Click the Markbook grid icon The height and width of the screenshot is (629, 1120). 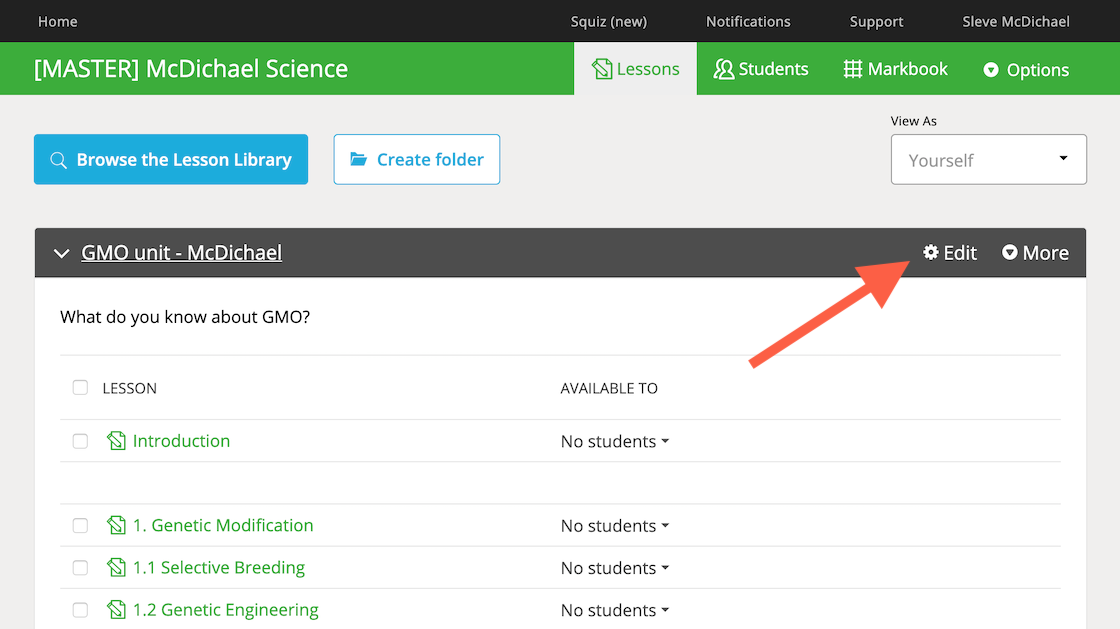point(852,69)
